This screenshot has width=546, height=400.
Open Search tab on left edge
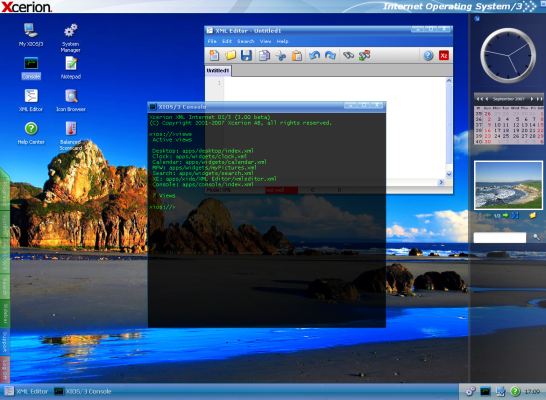[x=5, y=287]
